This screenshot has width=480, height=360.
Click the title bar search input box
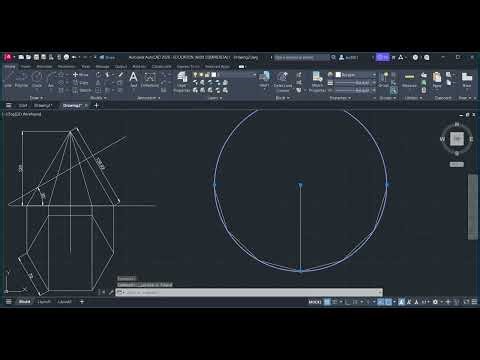[302, 57]
